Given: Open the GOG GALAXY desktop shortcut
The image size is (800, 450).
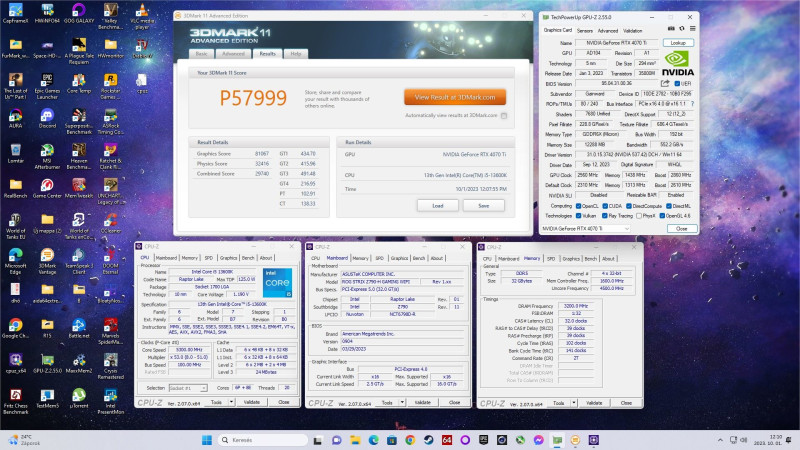Looking at the screenshot, I should coord(79,14).
